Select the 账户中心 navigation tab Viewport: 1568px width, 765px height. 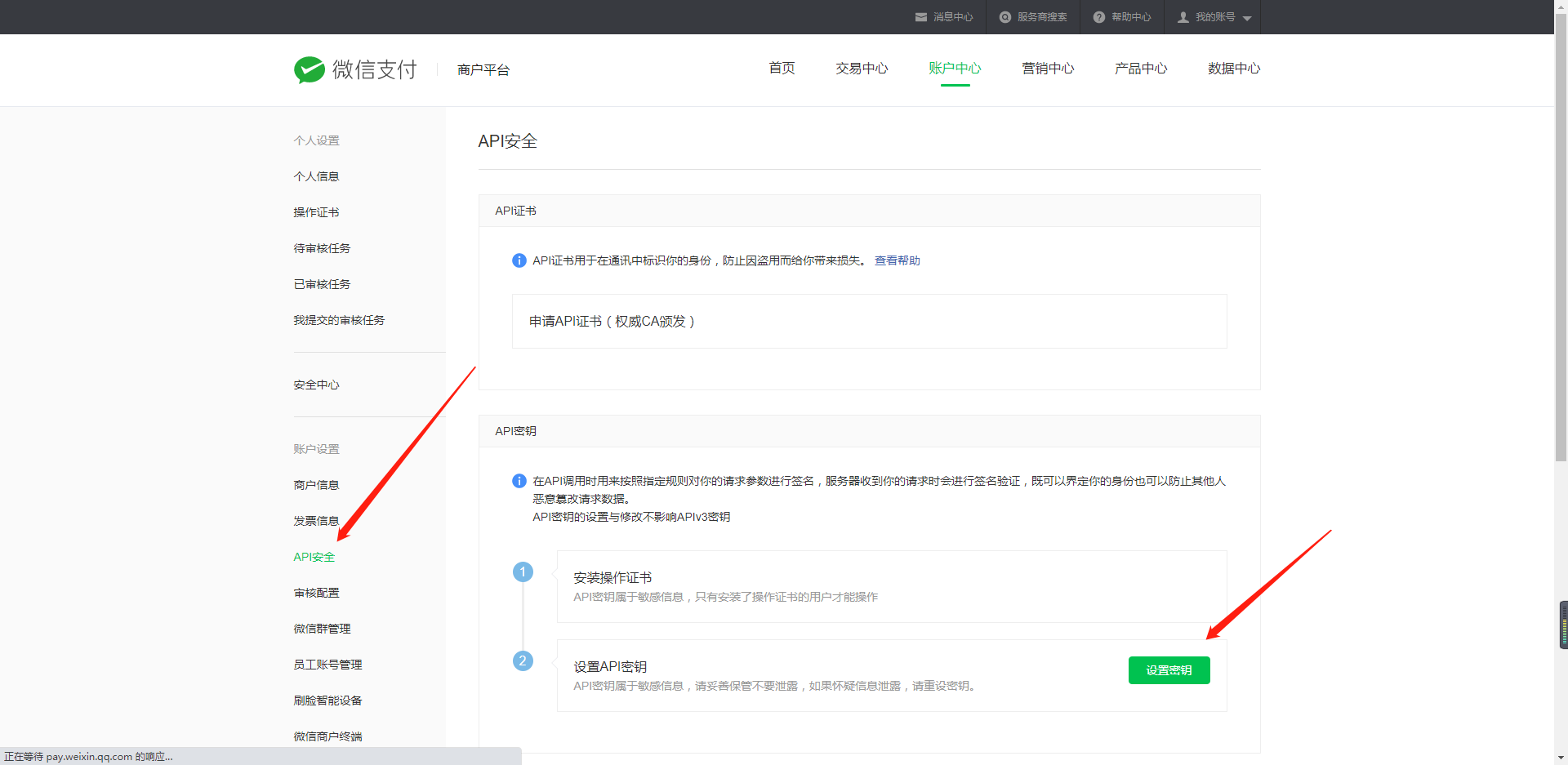pyautogui.click(x=955, y=69)
